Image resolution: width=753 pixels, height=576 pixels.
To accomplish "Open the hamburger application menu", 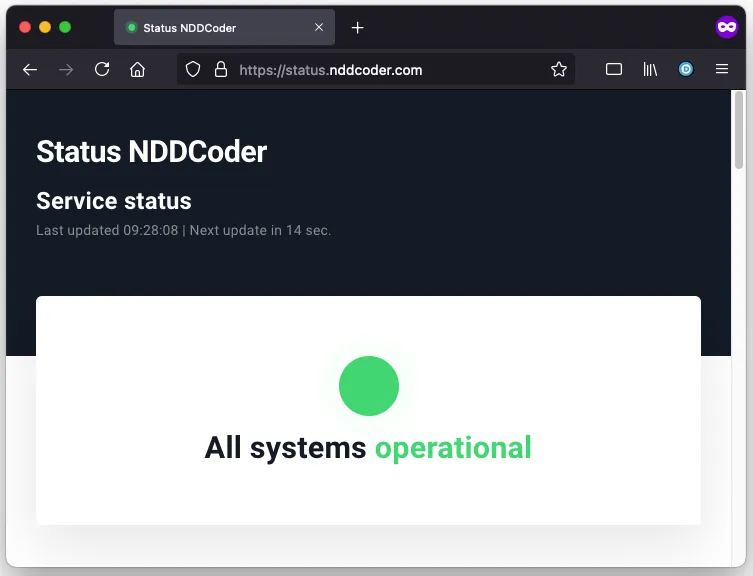I will 722,70.
